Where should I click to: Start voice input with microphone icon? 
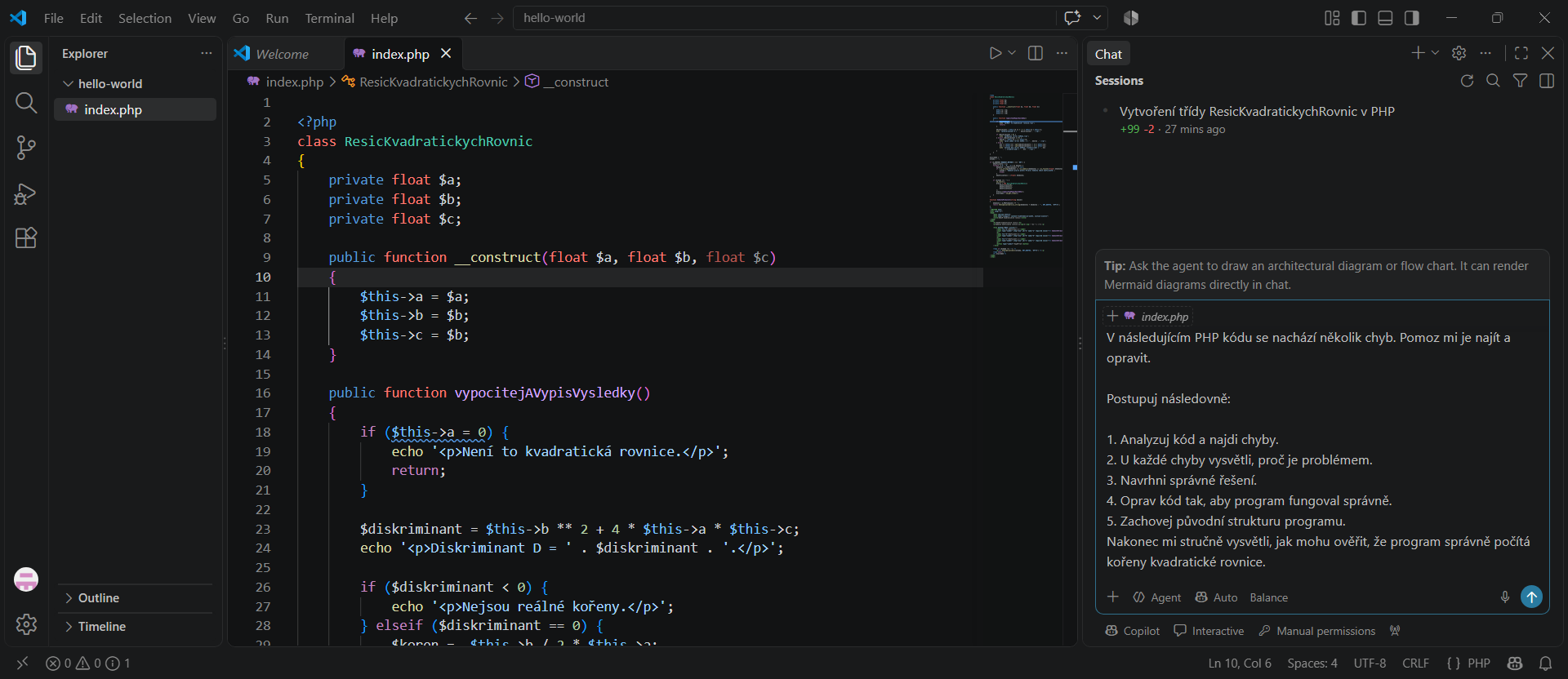(x=1505, y=597)
